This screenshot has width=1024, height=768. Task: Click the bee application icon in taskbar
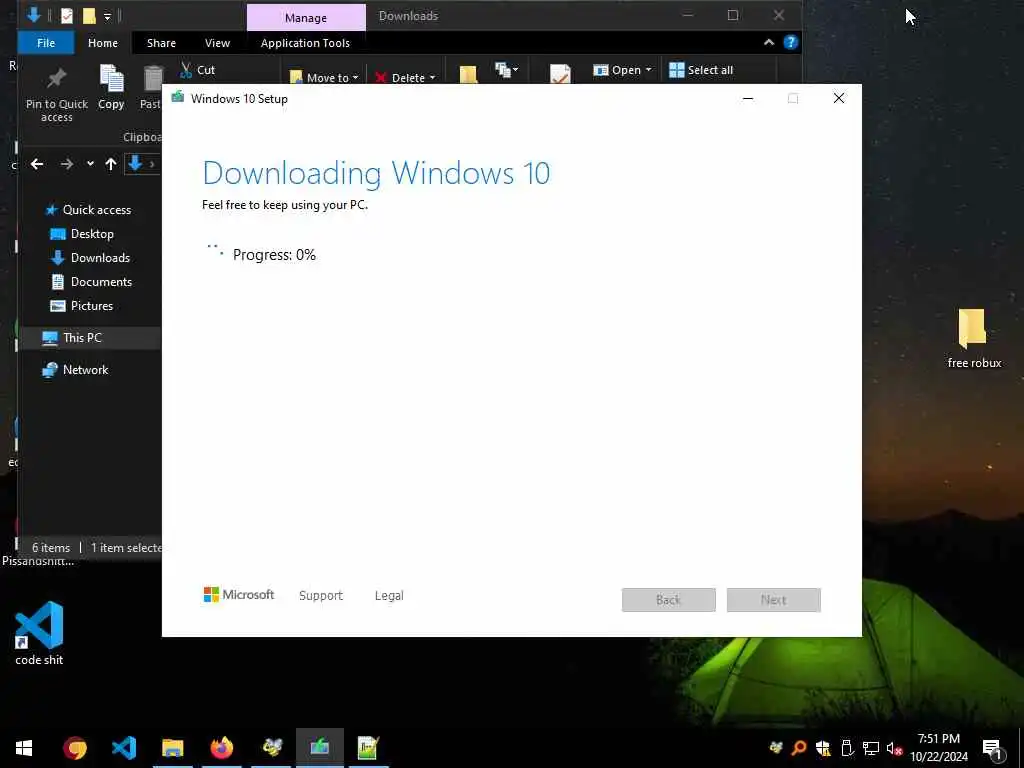pyautogui.click(x=271, y=748)
